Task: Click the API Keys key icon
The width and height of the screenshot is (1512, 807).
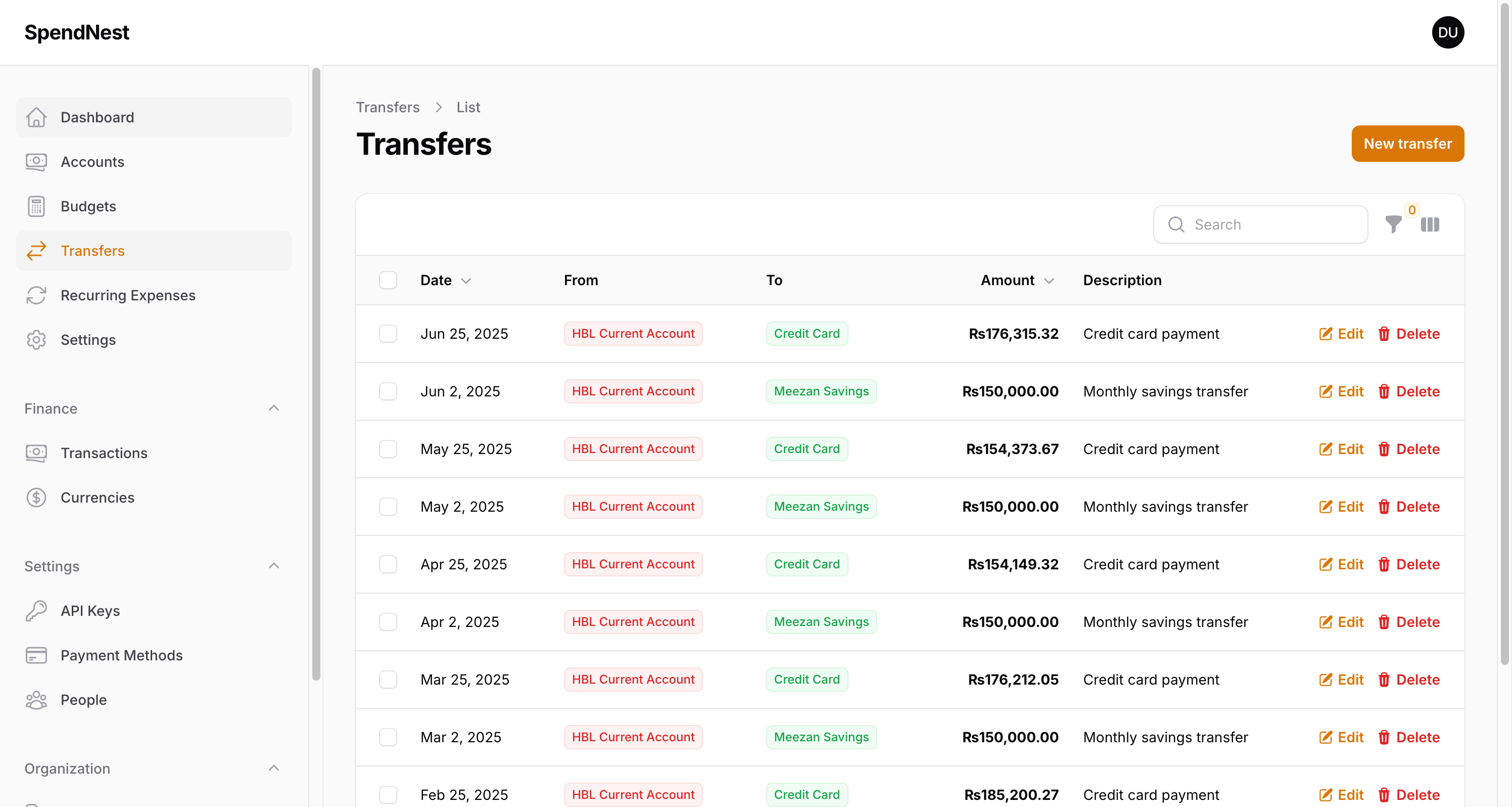Action: 36,611
